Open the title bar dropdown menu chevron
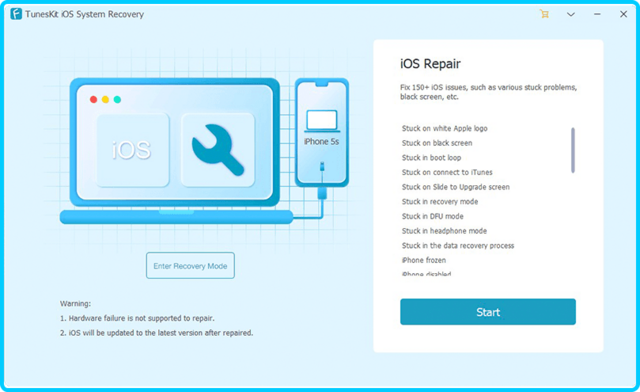 point(571,14)
